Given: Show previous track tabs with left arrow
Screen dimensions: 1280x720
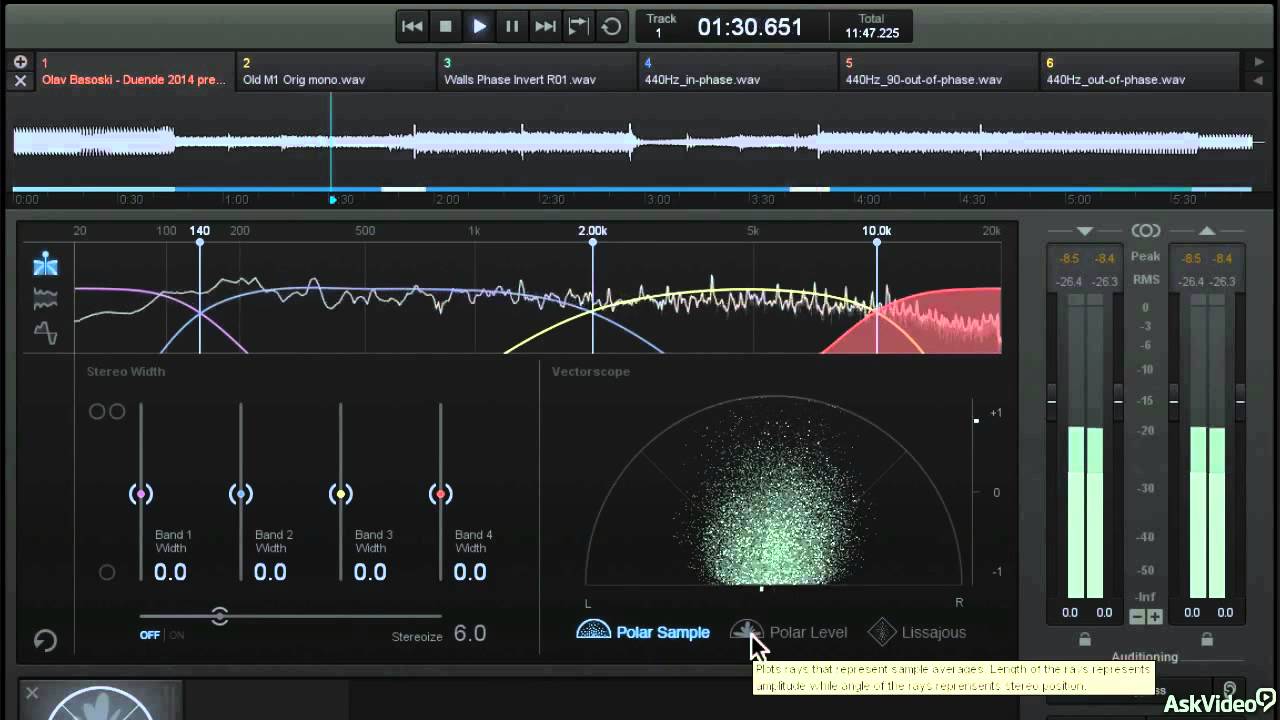Looking at the screenshot, I should click(1259, 80).
